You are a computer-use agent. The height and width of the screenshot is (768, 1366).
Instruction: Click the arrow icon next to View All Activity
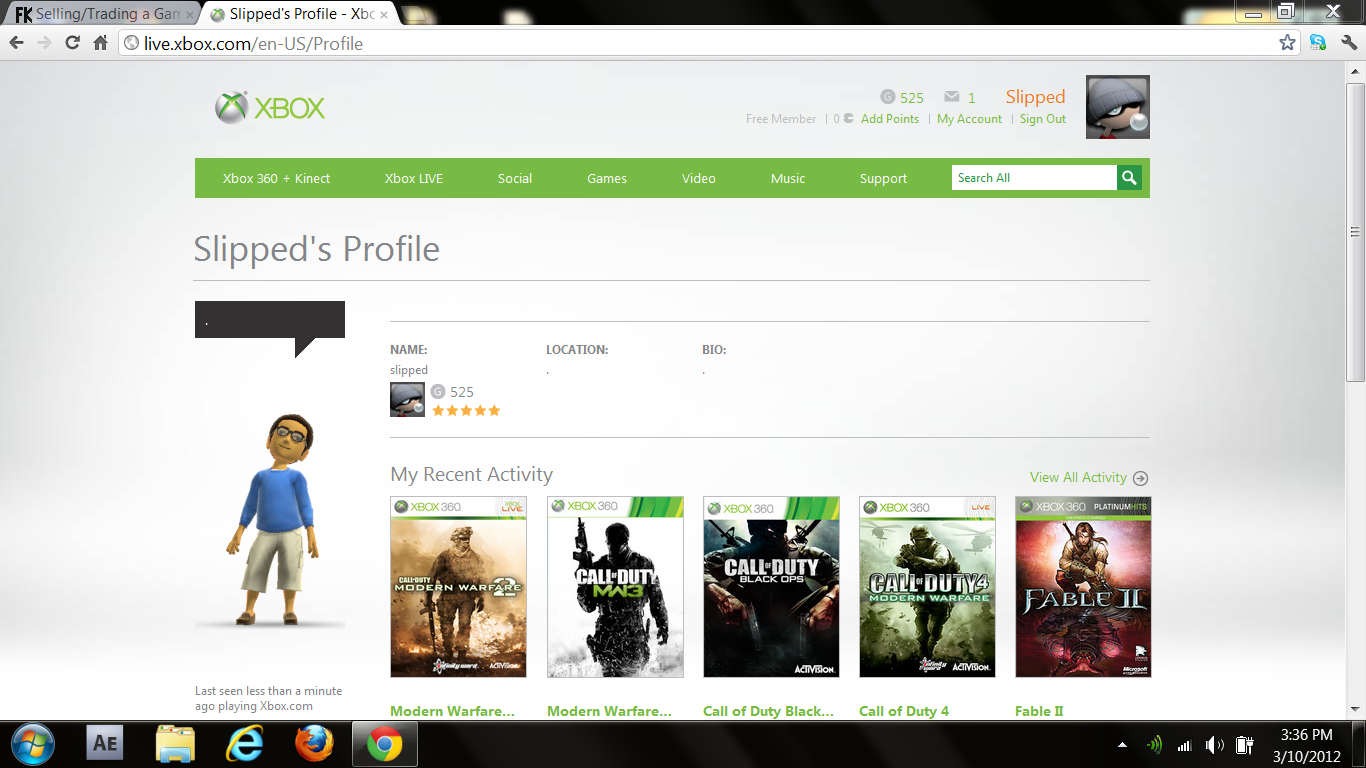tap(1141, 478)
